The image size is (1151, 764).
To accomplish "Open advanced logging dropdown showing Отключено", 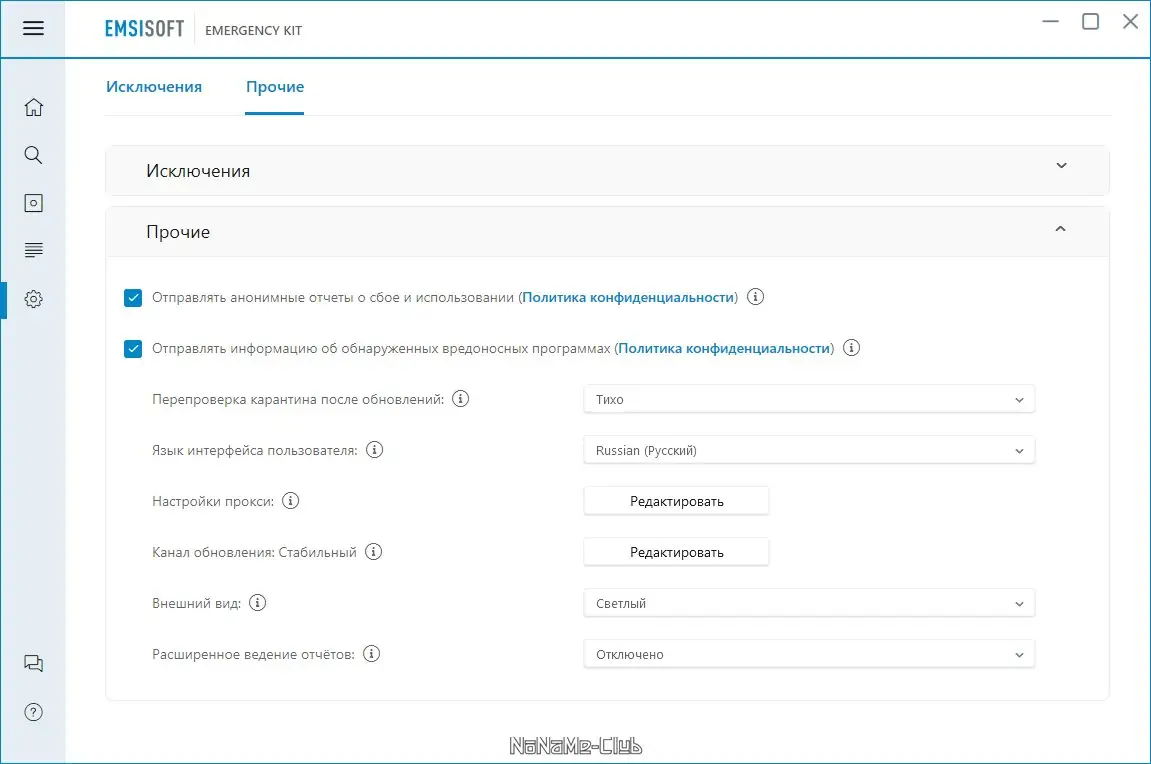I will pos(809,655).
